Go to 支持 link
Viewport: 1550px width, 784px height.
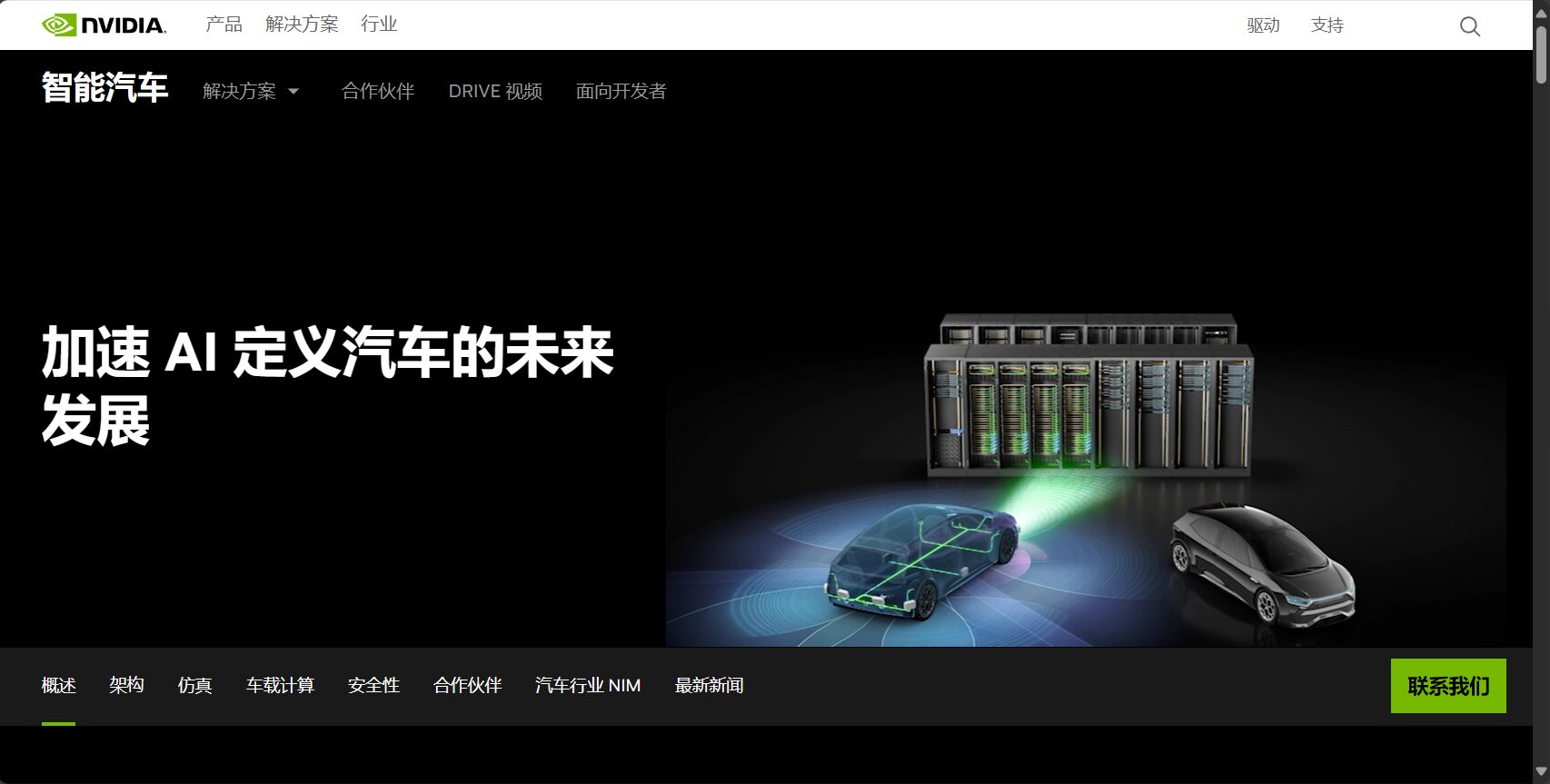1326,25
